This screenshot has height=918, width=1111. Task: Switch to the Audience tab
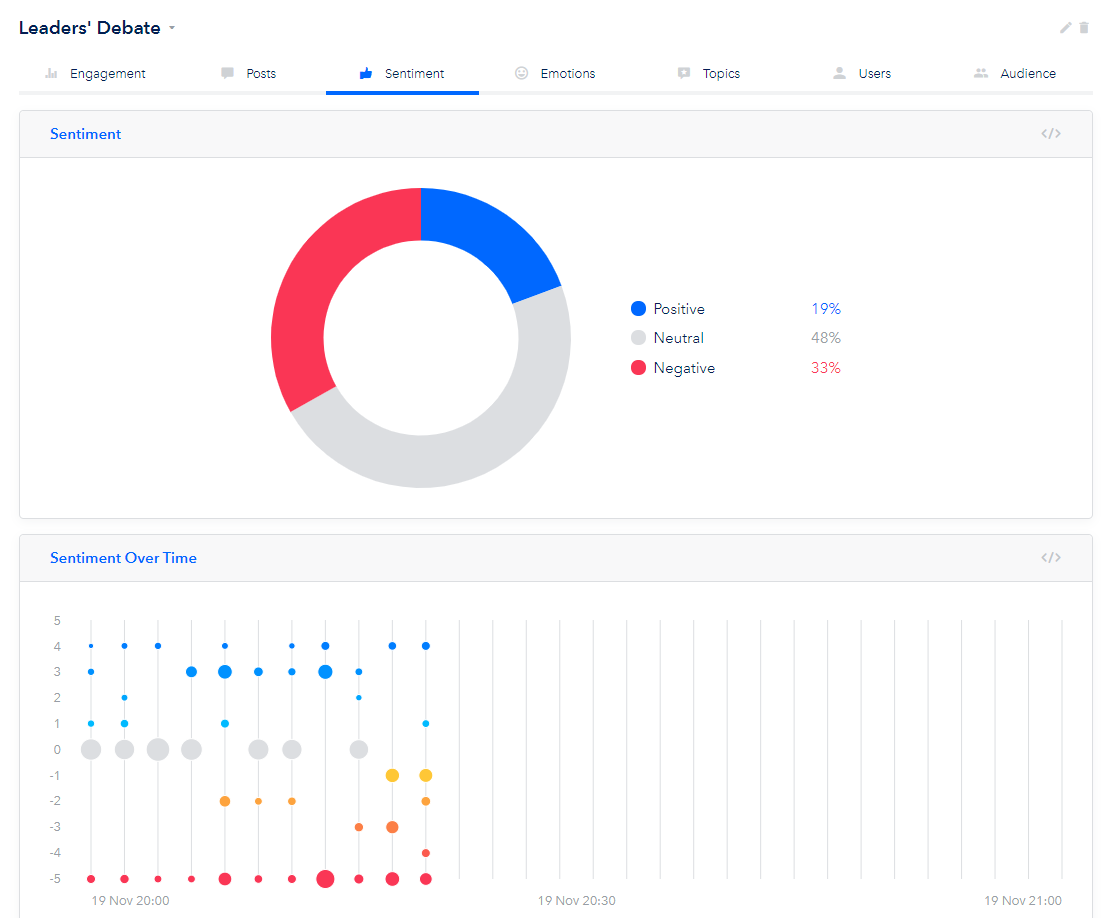click(x=1015, y=74)
